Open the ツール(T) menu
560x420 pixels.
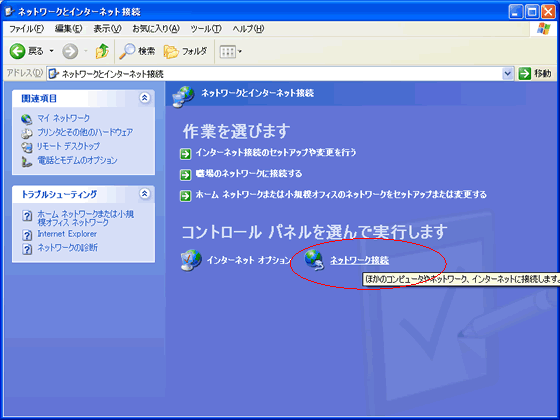click(x=206, y=29)
